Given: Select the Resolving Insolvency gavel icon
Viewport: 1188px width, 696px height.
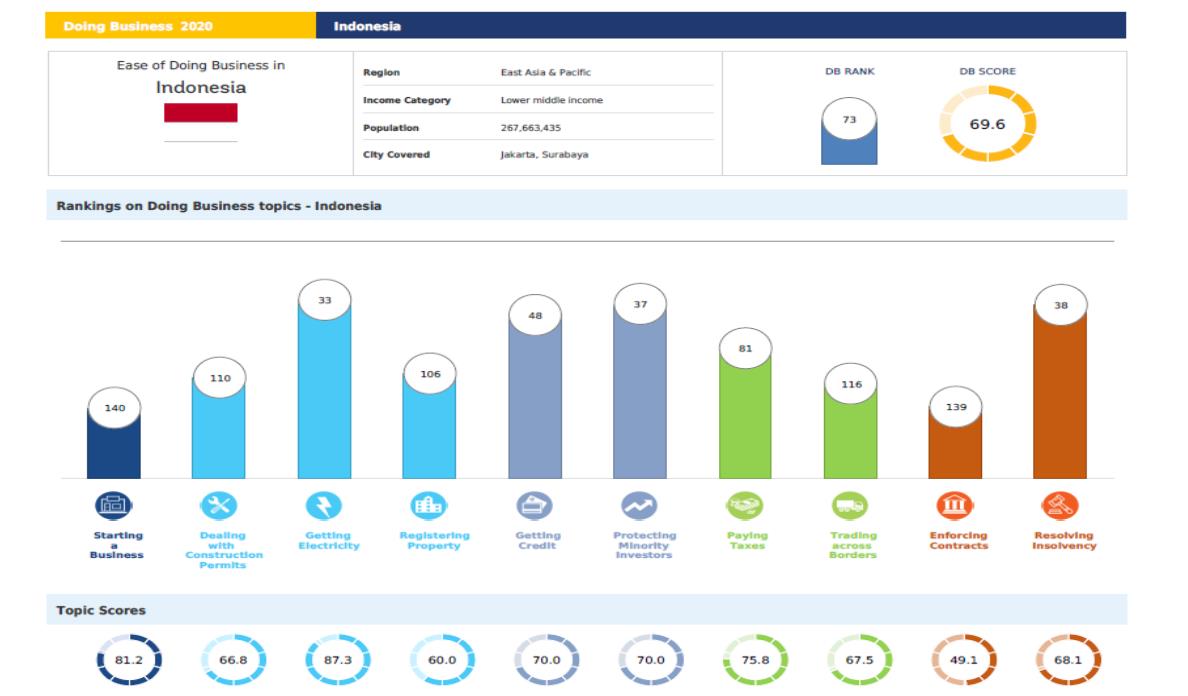Looking at the screenshot, I should tap(1061, 506).
